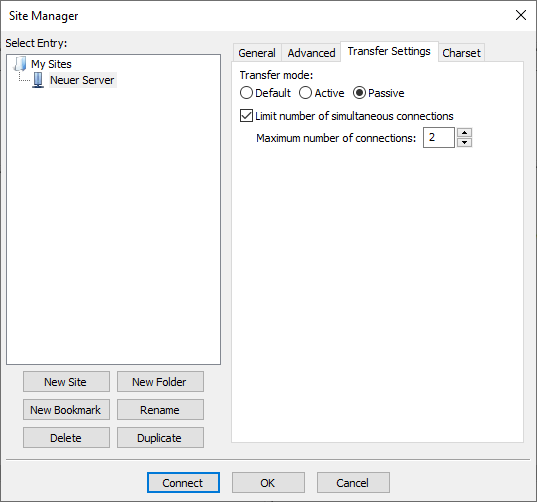Select the Neuer Server entry
537x502 pixels.
pos(82,80)
